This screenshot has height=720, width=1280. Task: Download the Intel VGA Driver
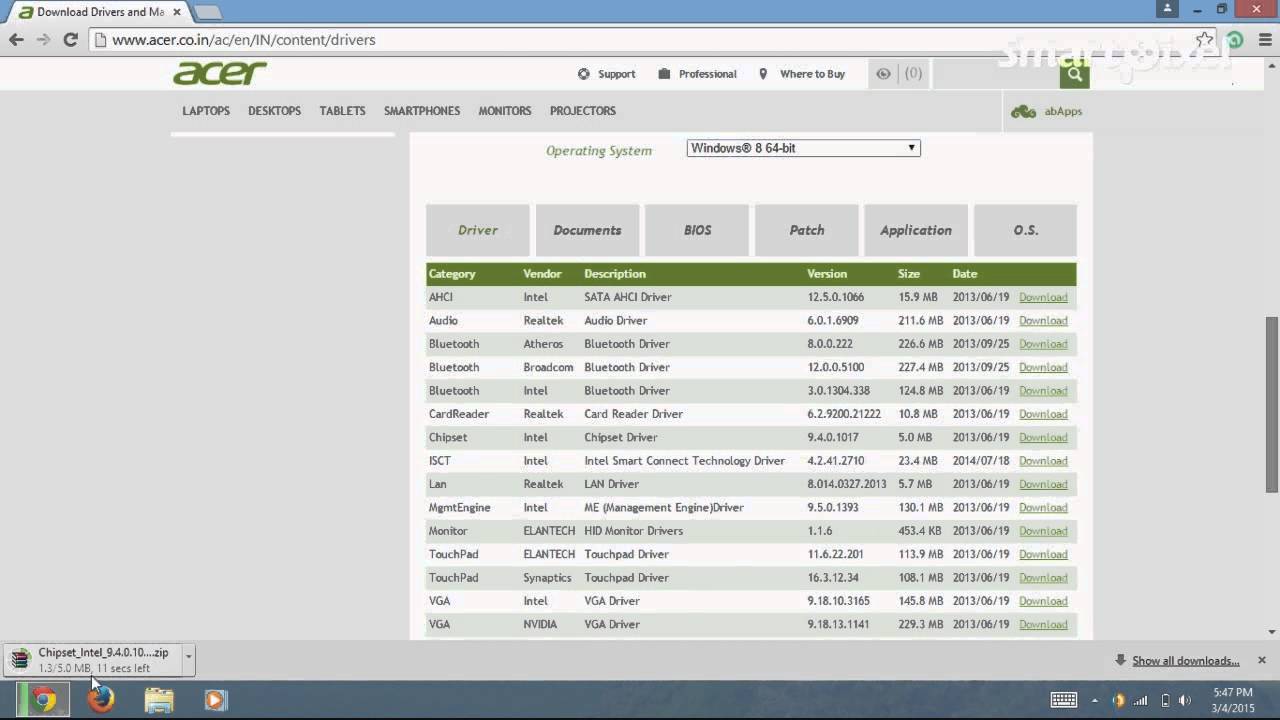click(1043, 601)
